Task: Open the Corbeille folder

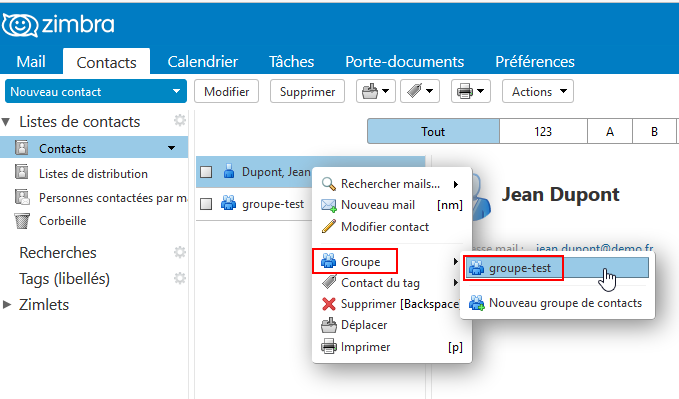Action: 94,221
